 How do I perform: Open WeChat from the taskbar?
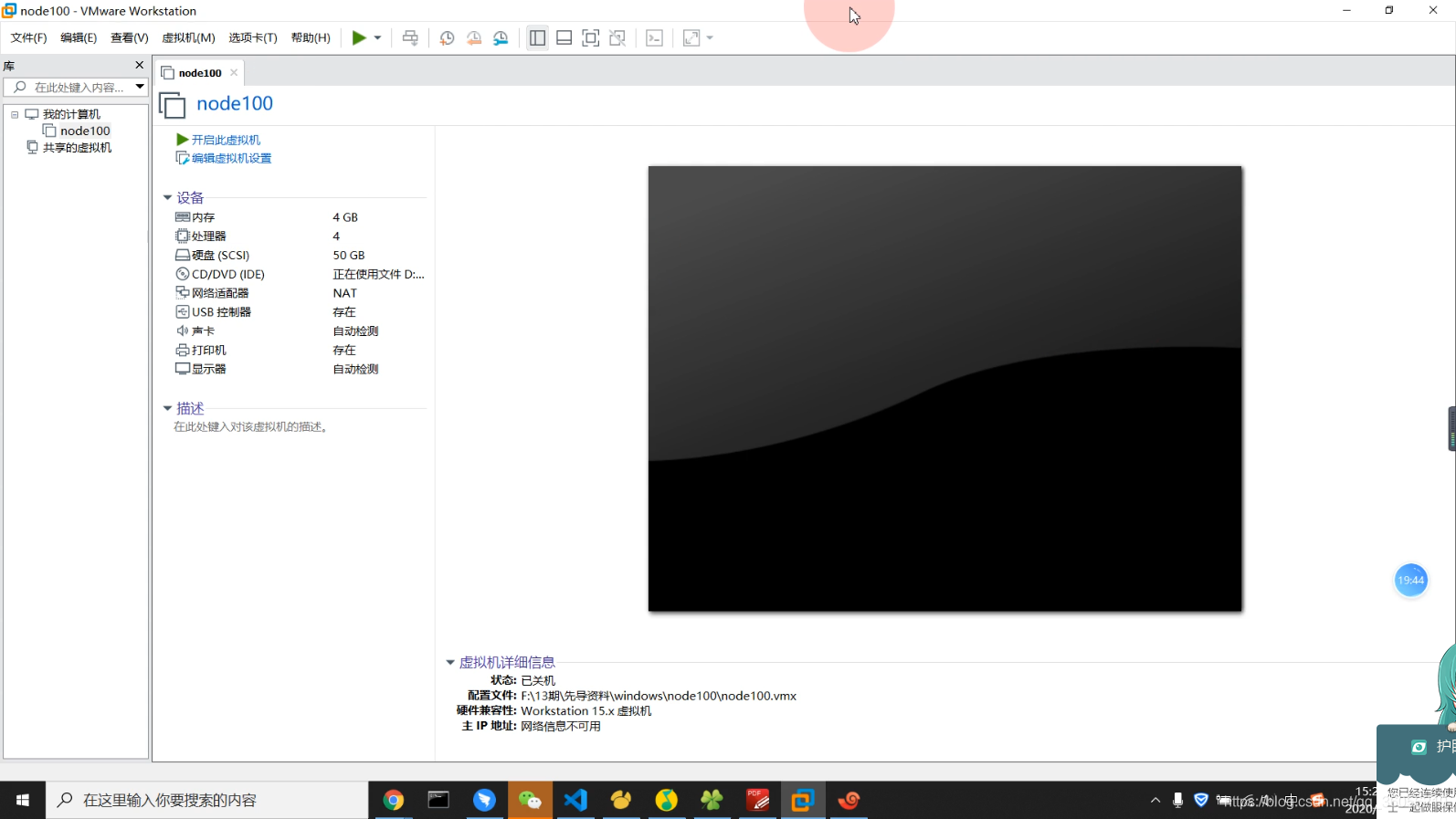pos(530,800)
